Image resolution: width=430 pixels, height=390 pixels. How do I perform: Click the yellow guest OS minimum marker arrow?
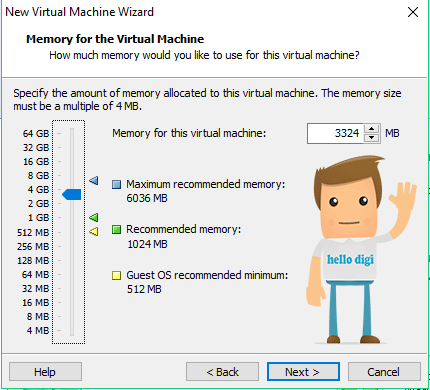[94, 231]
